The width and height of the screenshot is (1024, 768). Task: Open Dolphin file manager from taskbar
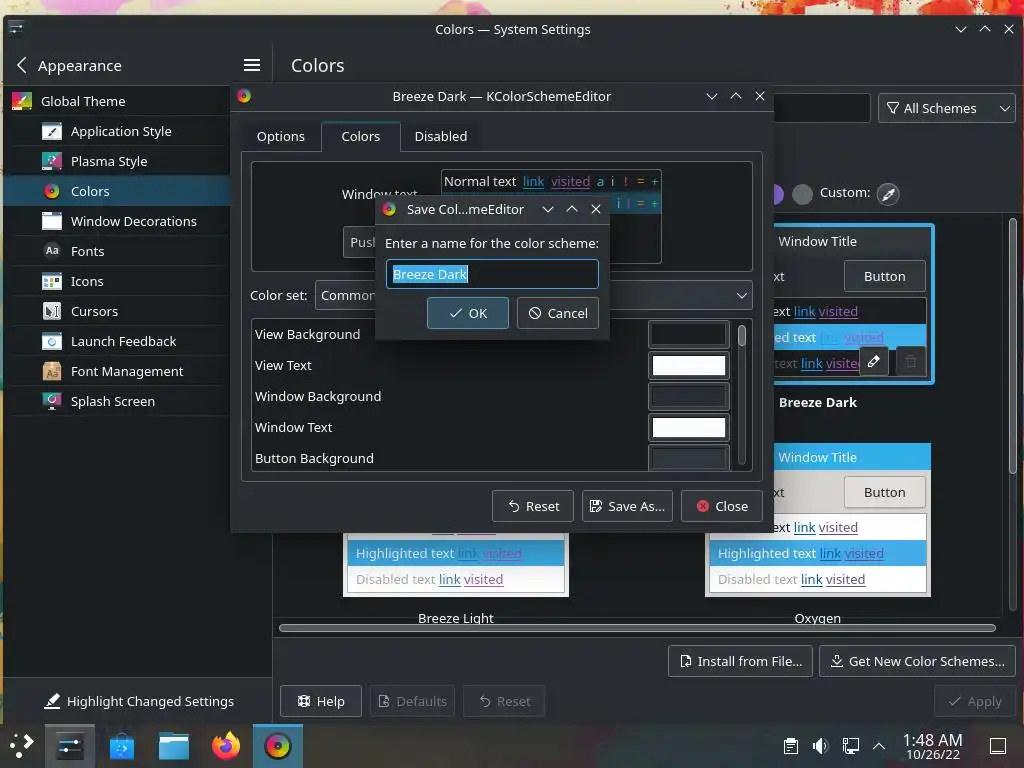click(x=174, y=746)
